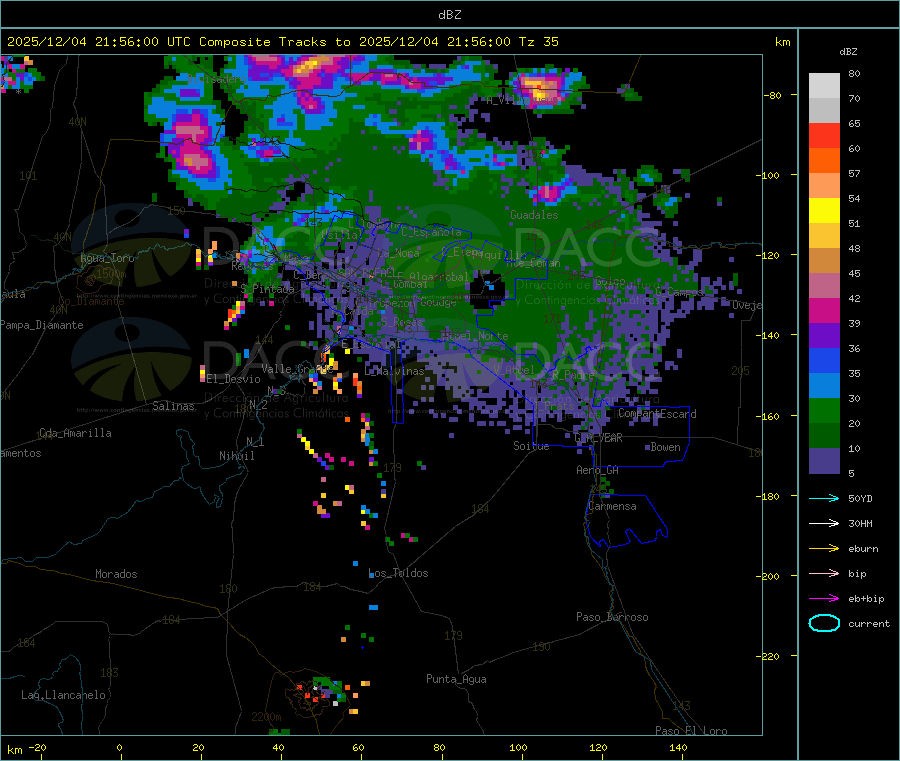Select the purple 36-39 dBZ color band
The width and height of the screenshot is (900, 761).
(824, 336)
